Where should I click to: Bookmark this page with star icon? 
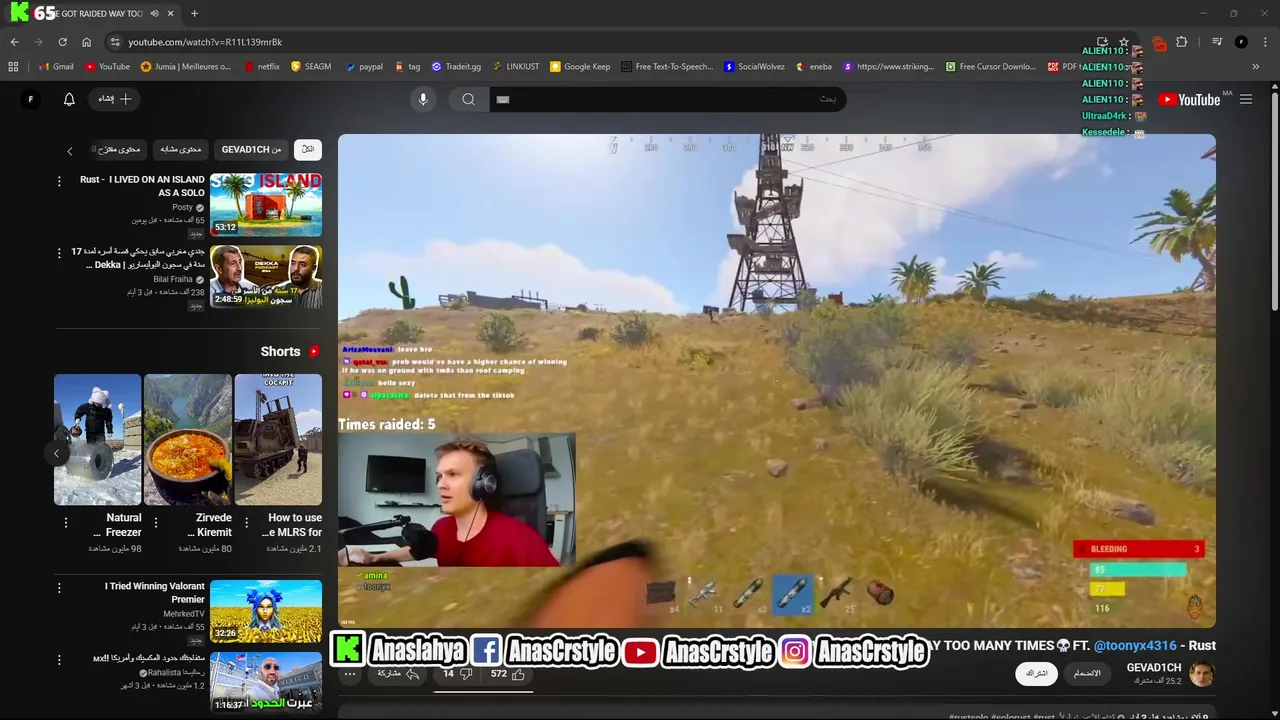tap(1124, 42)
